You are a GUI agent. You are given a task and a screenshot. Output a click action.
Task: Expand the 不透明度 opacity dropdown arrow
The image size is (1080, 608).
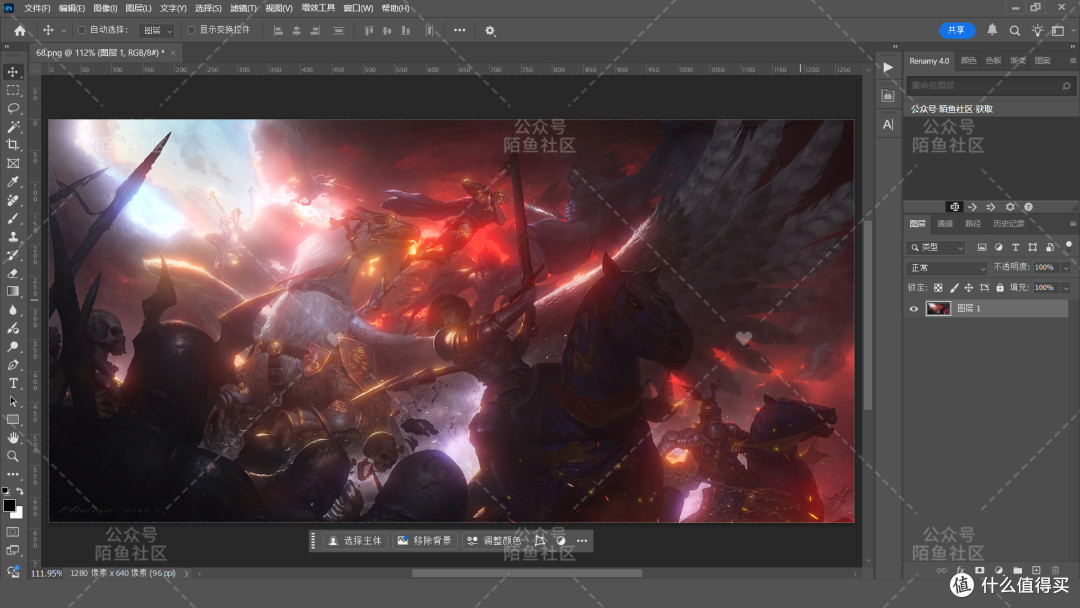tap(1066, 267)
